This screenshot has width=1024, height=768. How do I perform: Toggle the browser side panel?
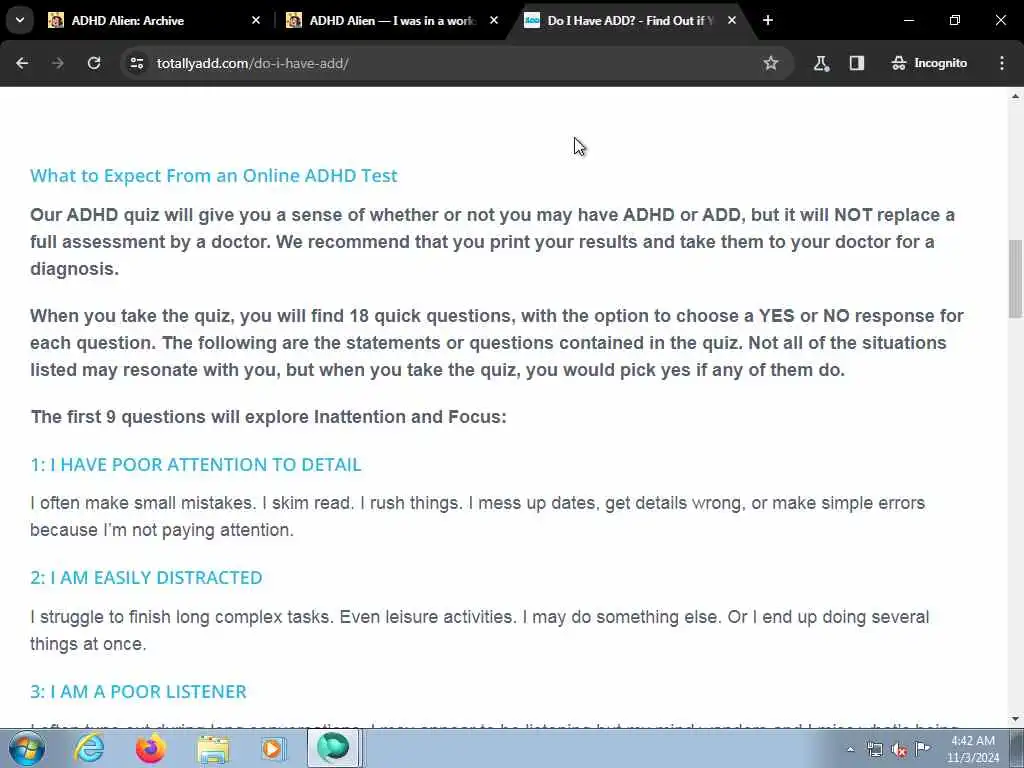click(x=857, y=63)
